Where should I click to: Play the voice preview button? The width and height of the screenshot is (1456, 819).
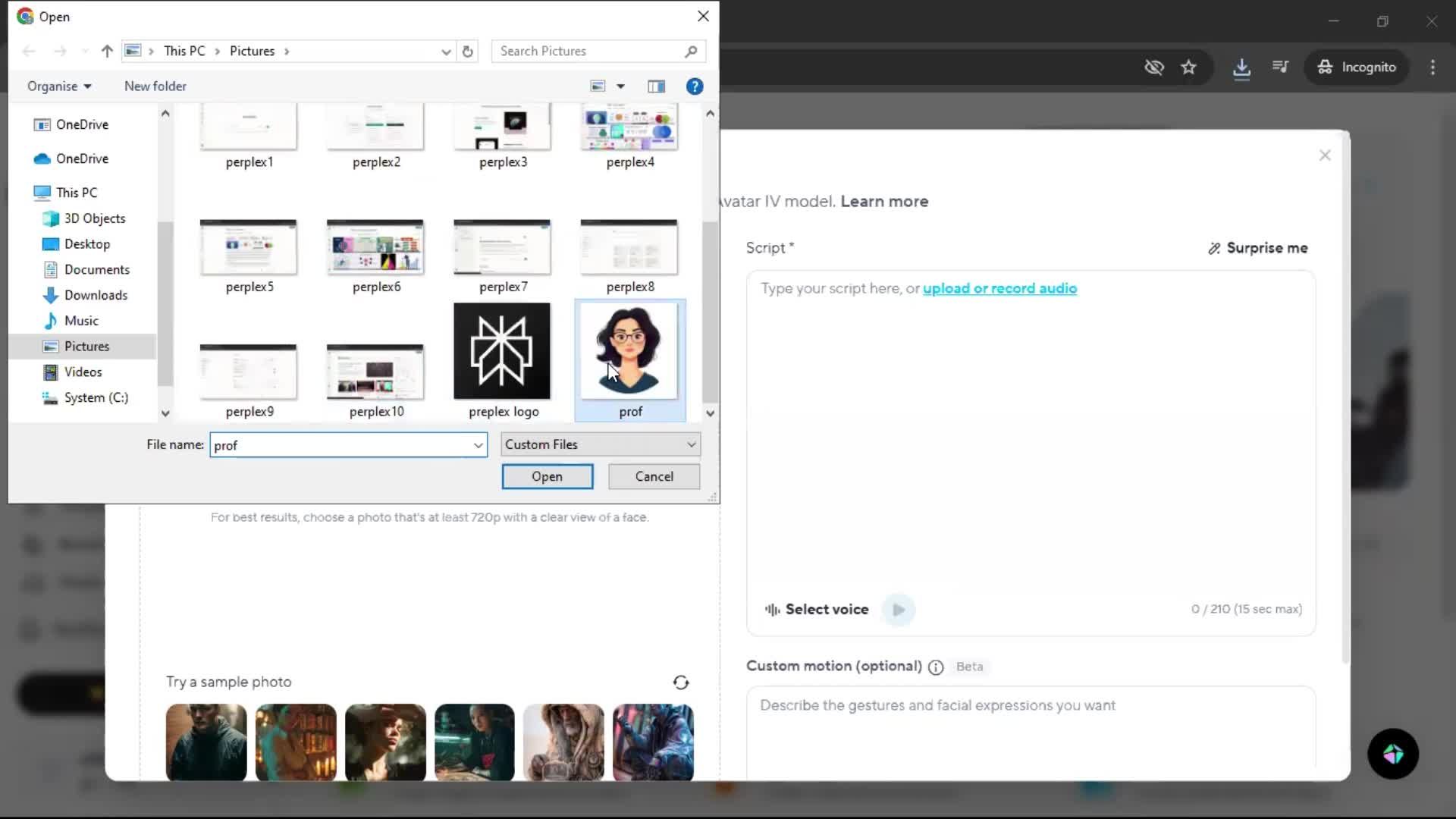pyautogui.click(x=899, y=610)
